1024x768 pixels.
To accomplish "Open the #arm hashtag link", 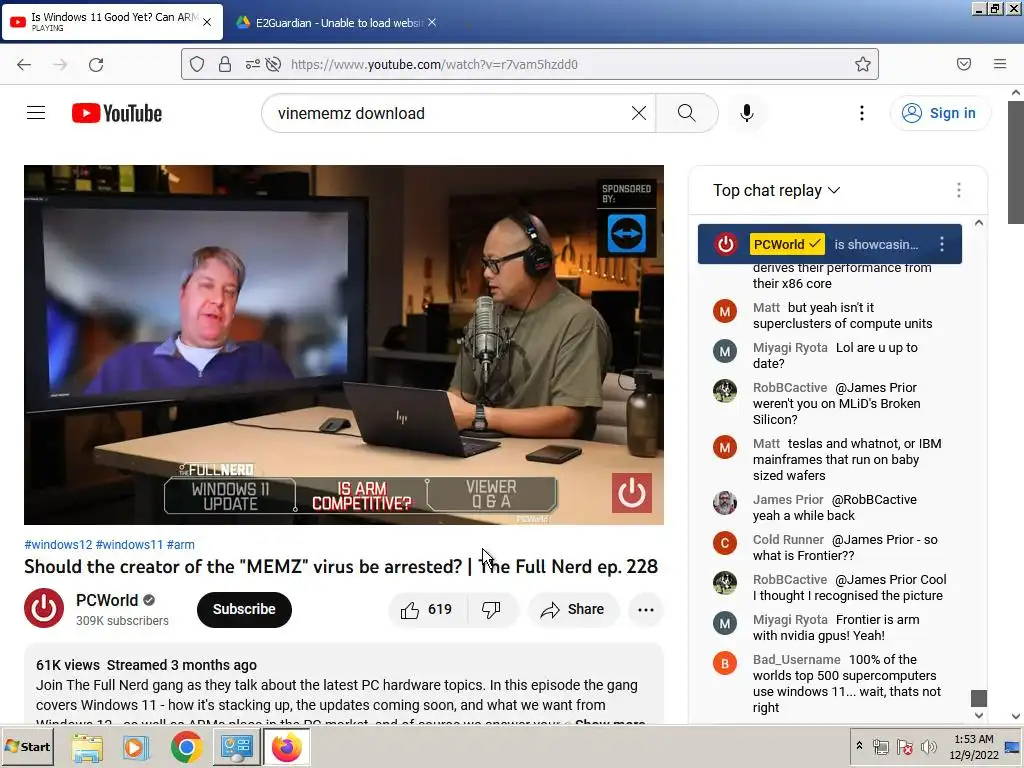I will [180, 545].
